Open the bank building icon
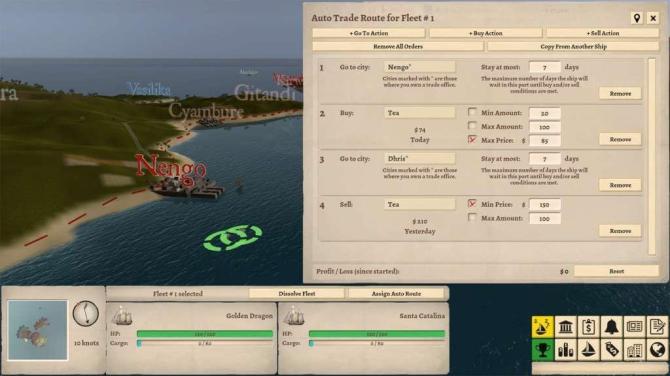Screen dimensions: 670x376 tap(565, 327)
